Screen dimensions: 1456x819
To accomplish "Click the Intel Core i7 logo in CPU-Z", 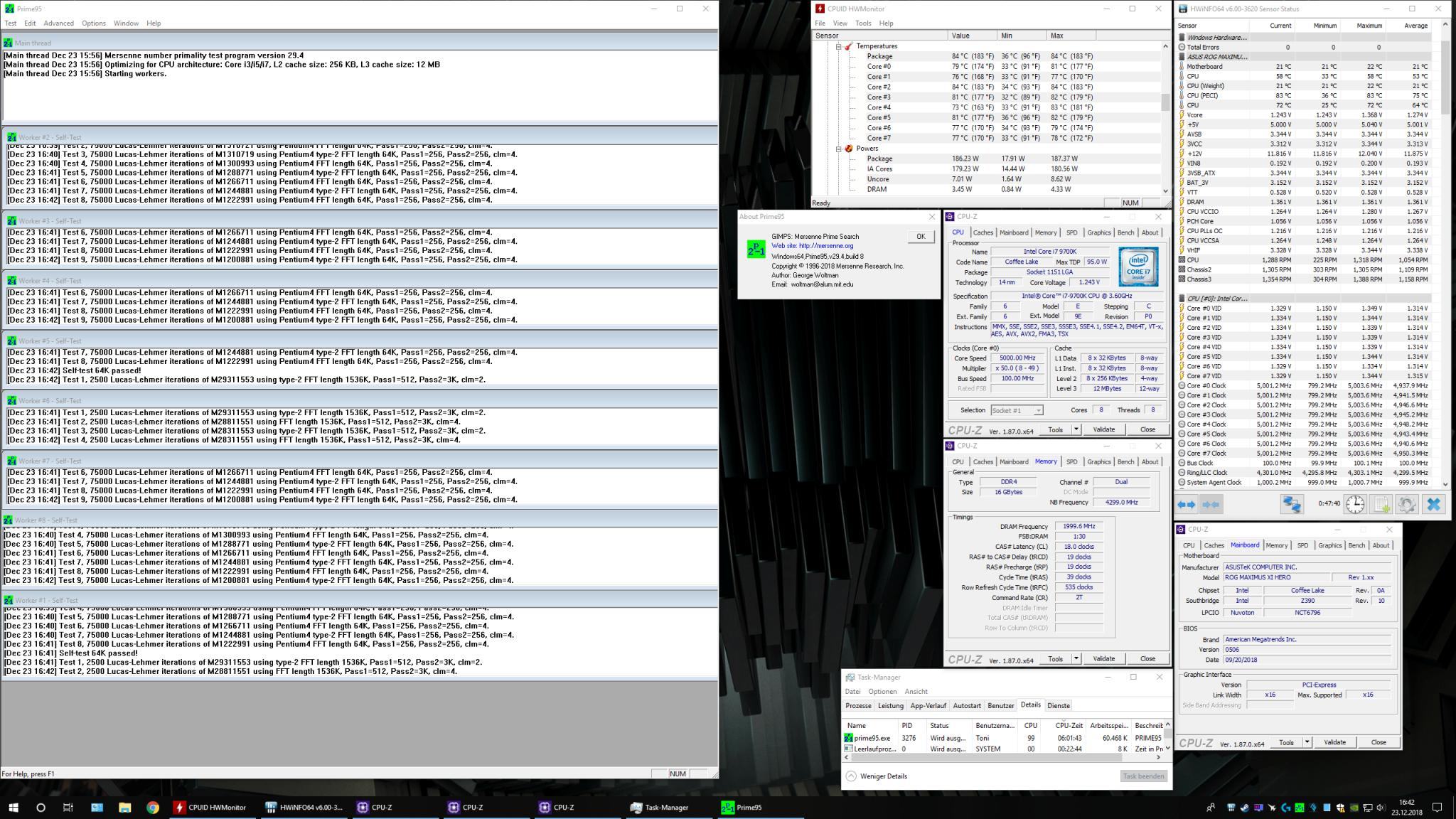I will coord(1137,267).
